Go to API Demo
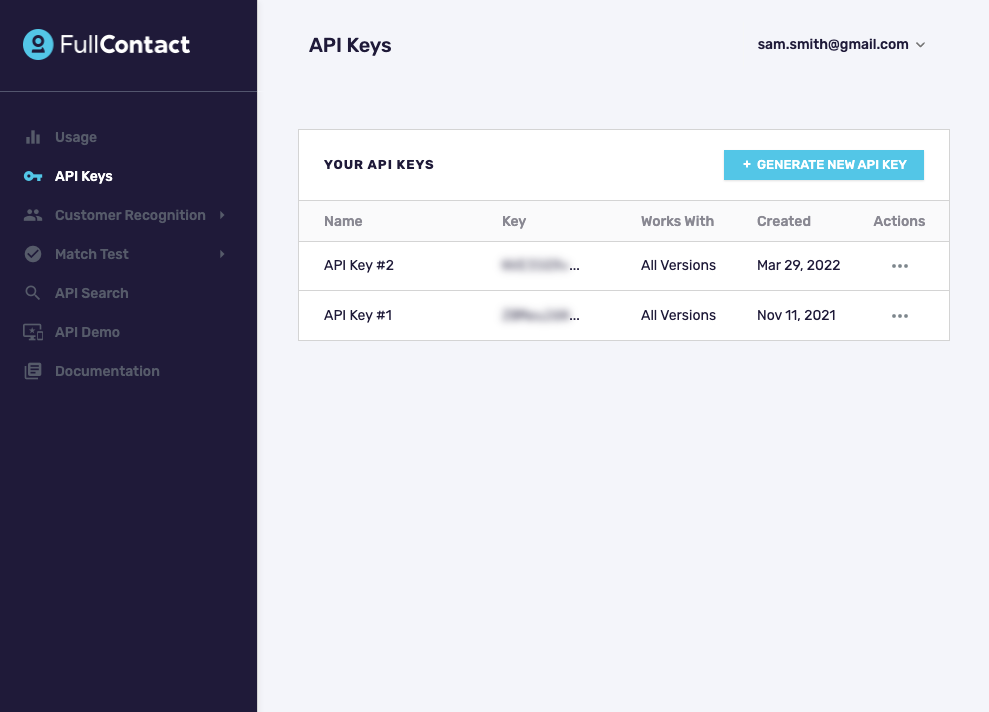The height and width of the screenshot is (712, 989). point(87,332)
